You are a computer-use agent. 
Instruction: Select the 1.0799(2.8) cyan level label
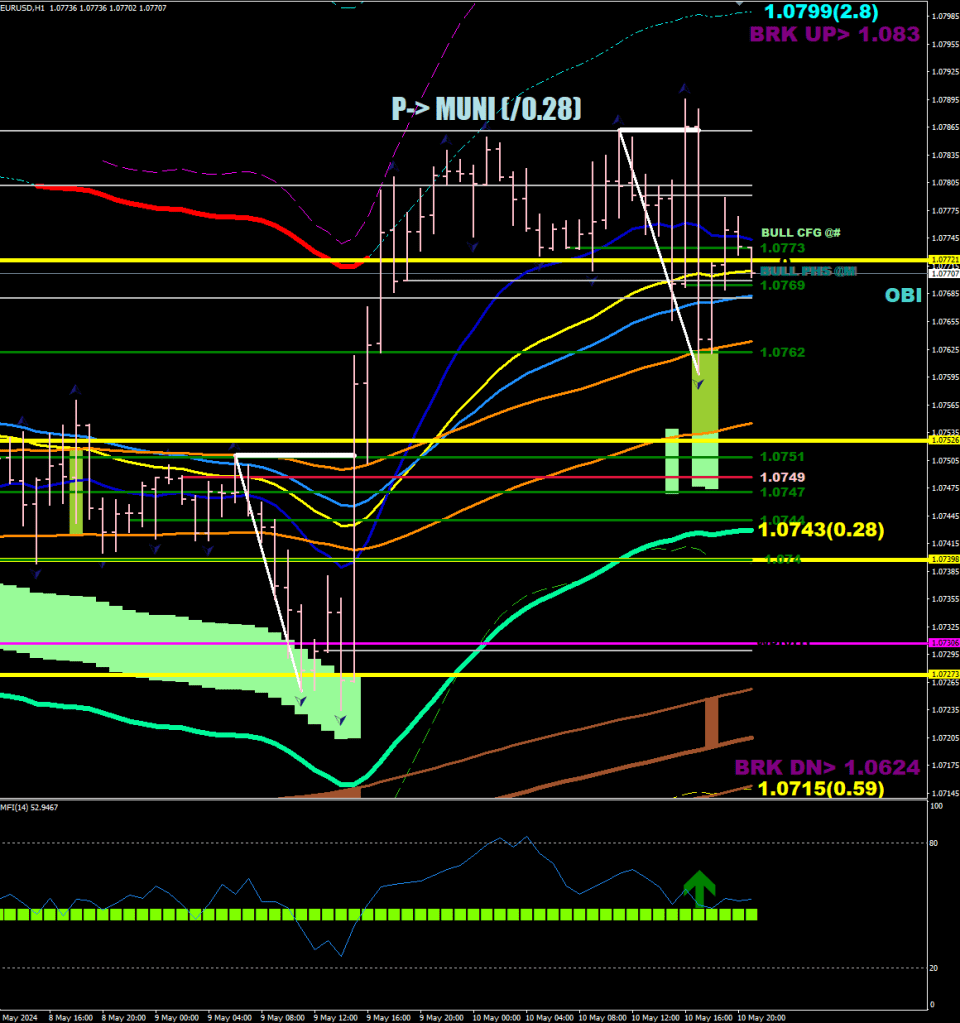pos(821,13)
